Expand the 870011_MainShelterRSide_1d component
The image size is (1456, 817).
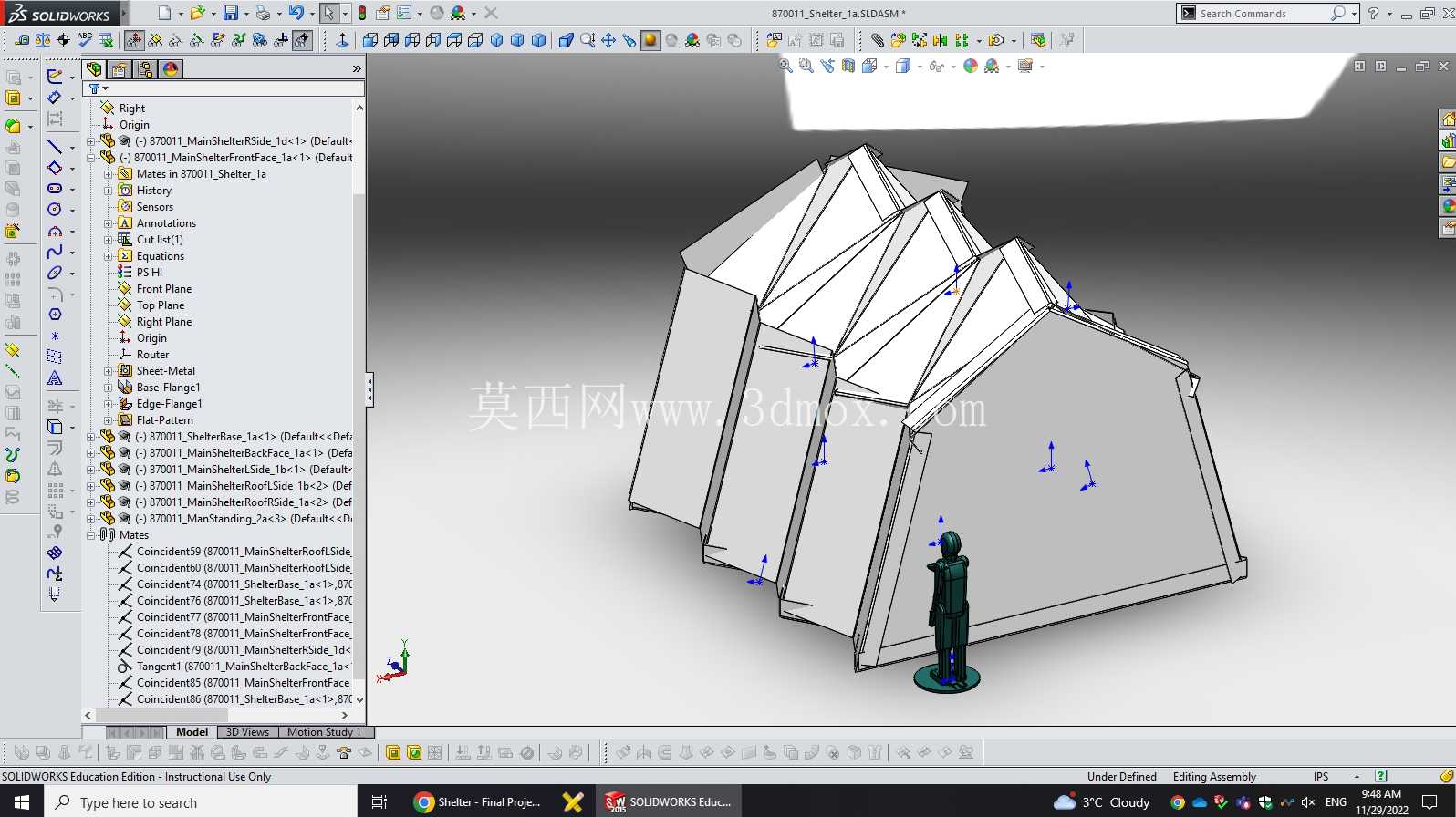pyautogui.click(x=91, y=141)
